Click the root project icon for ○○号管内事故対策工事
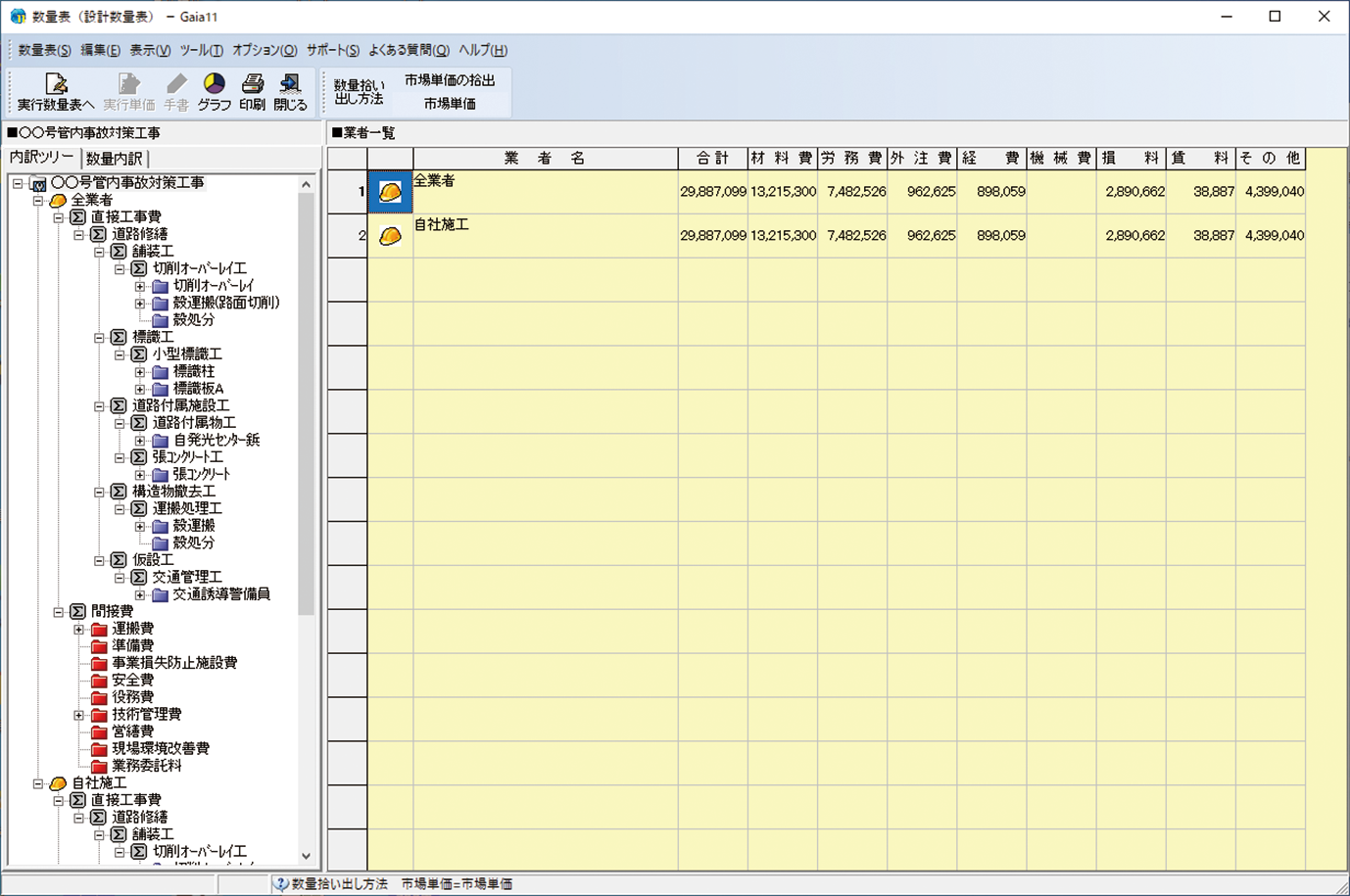The width and height of the screenshot is (1350, 896). click(x=38, y=183)
